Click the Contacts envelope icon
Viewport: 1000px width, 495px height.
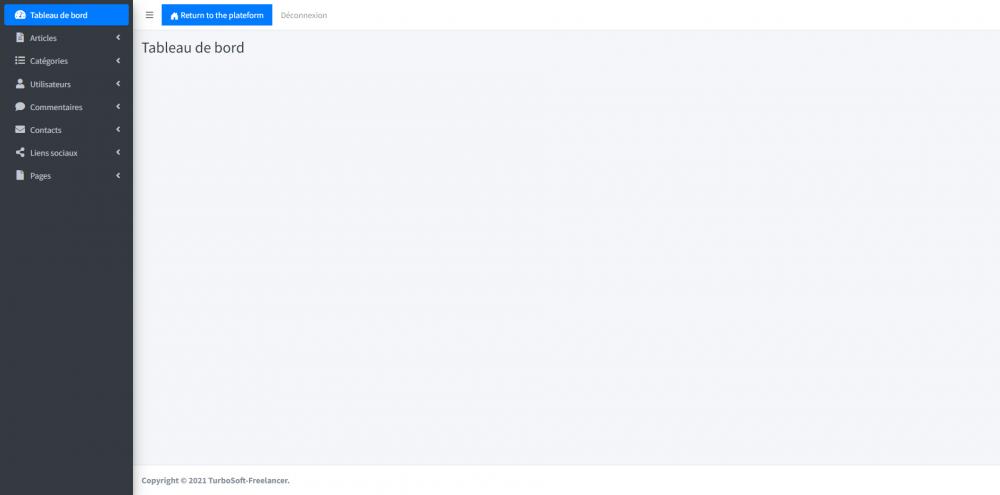pyautogui.click(x=20, y=129)
